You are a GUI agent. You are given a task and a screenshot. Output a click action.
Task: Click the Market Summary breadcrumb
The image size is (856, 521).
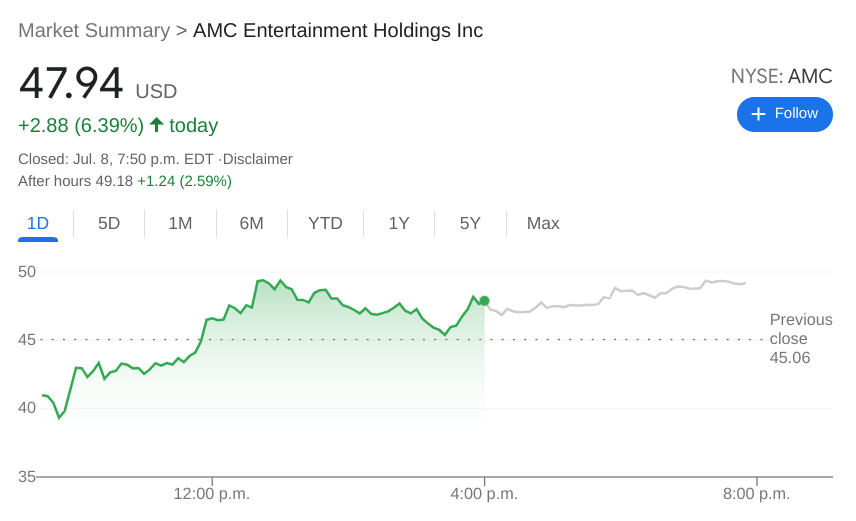point(94,31)
